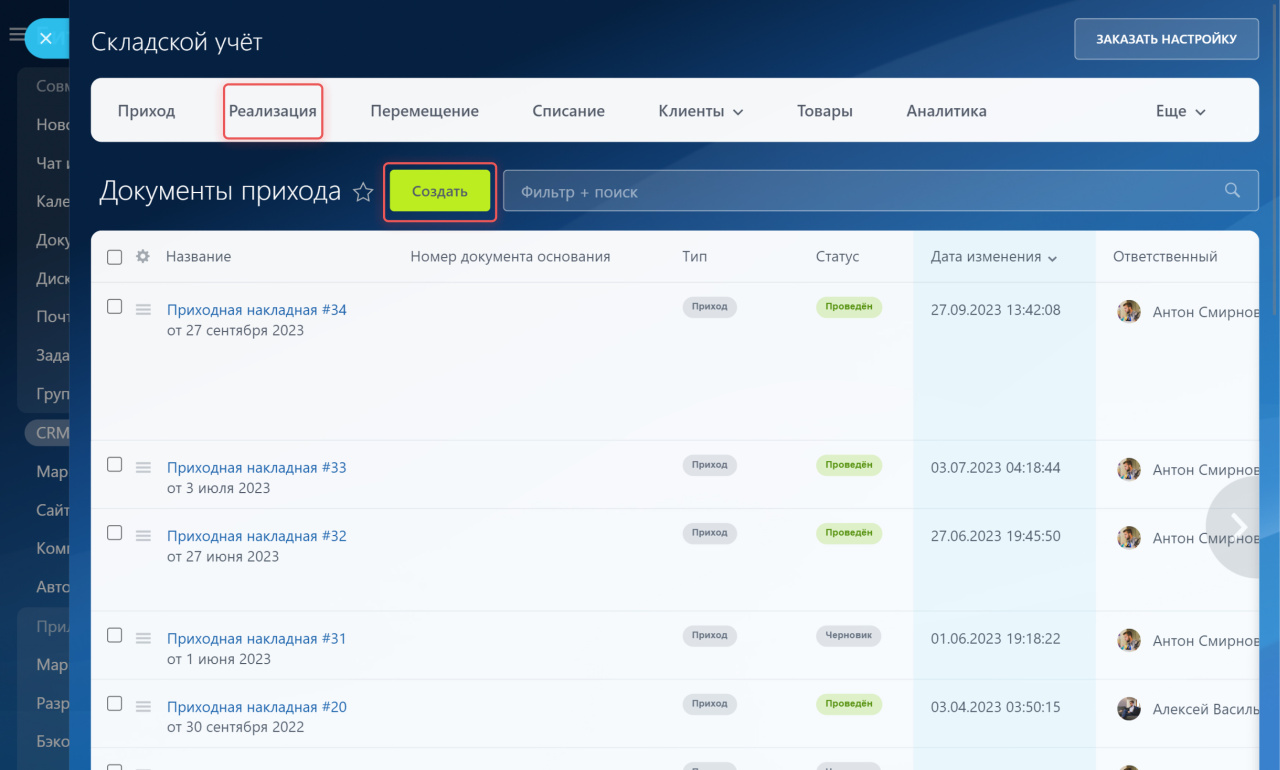Check the box for Приходная накладная #32
The width and height of the screenshot is (1280, 770).
coord(114,533)
